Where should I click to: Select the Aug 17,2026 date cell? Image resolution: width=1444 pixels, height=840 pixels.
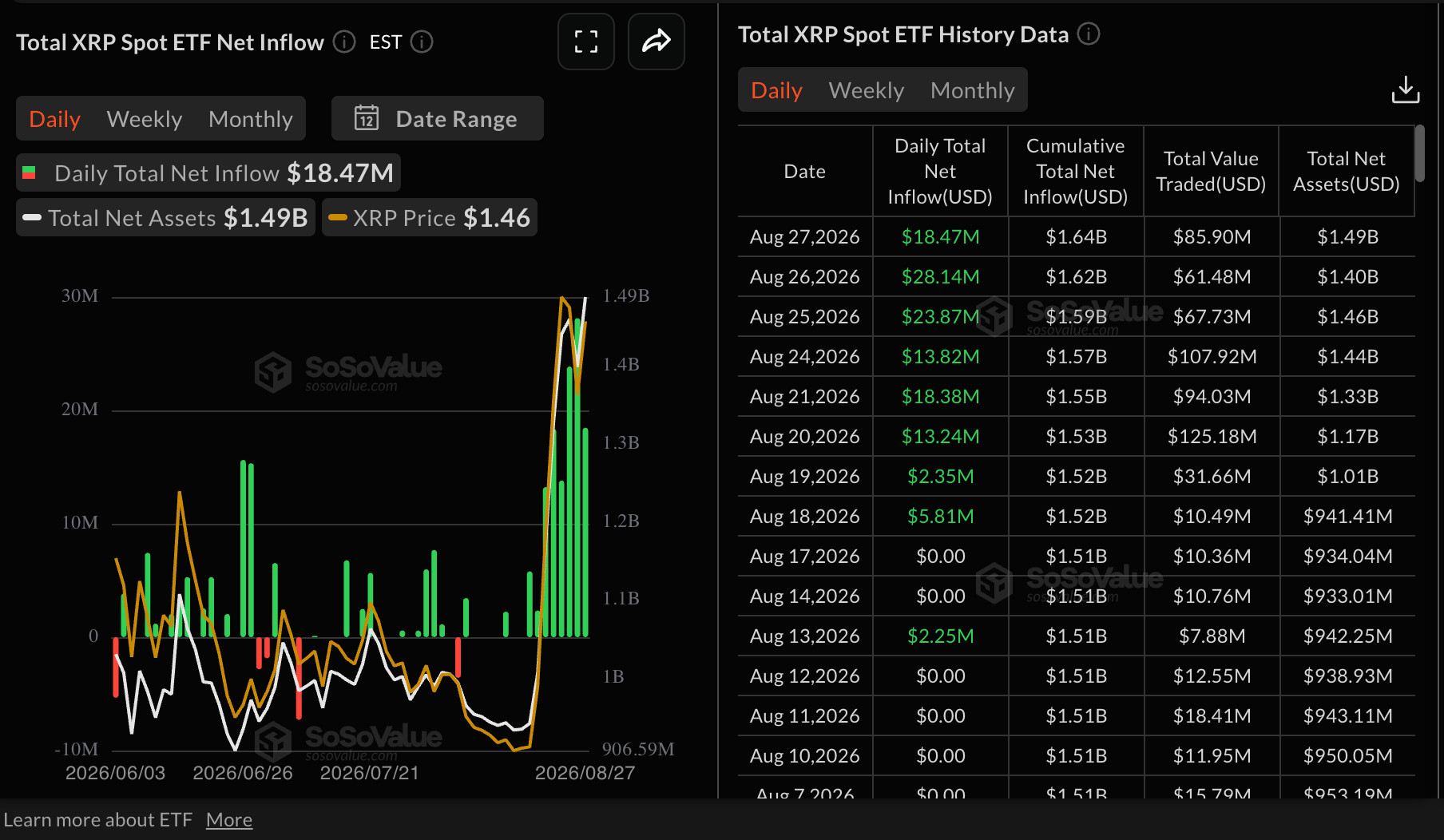tap(805, 556)
